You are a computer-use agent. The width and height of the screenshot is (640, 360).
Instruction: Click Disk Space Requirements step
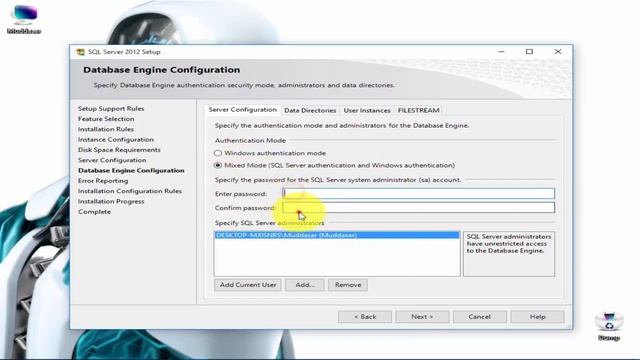[x=119, y=150]
